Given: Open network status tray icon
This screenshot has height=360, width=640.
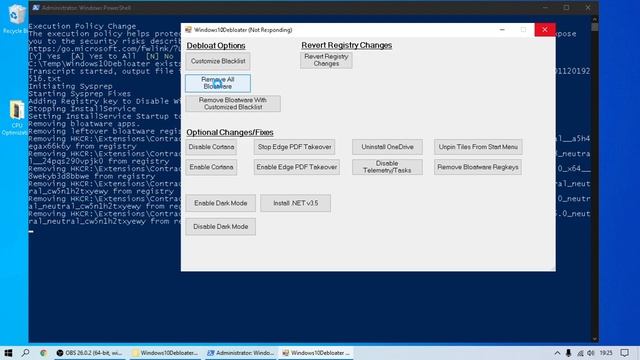Looking at the screenshot, I should tap(580, 353).
